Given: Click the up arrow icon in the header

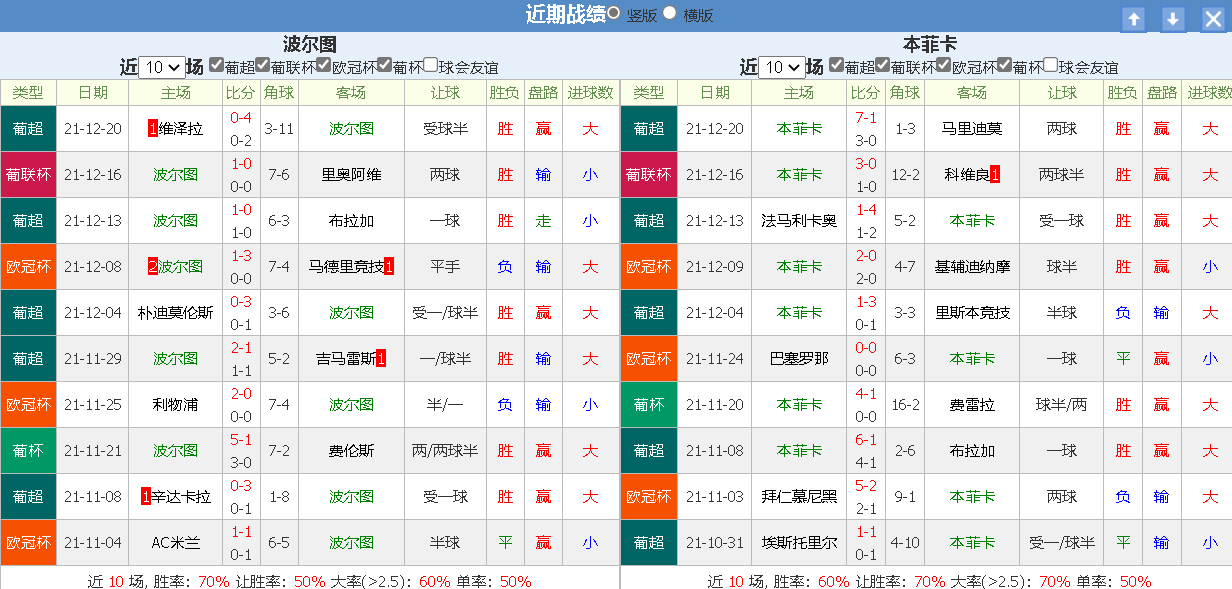Looking at the screenshot, I should coord(1133,19).
